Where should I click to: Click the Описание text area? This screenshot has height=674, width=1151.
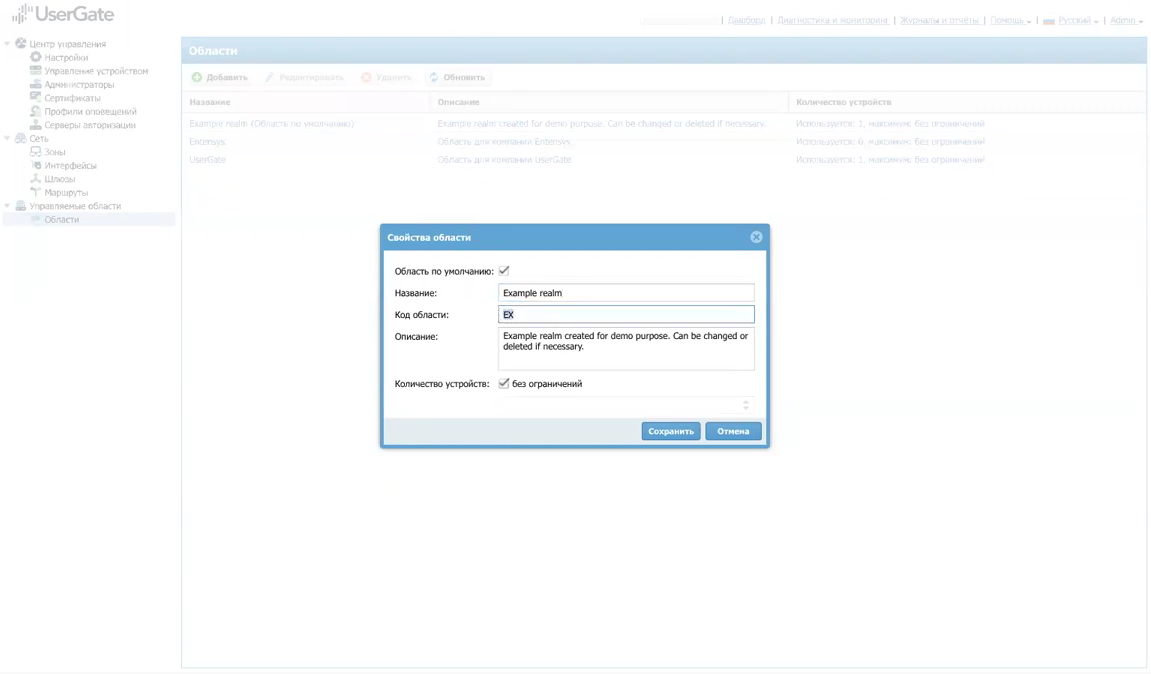(626, 349)
